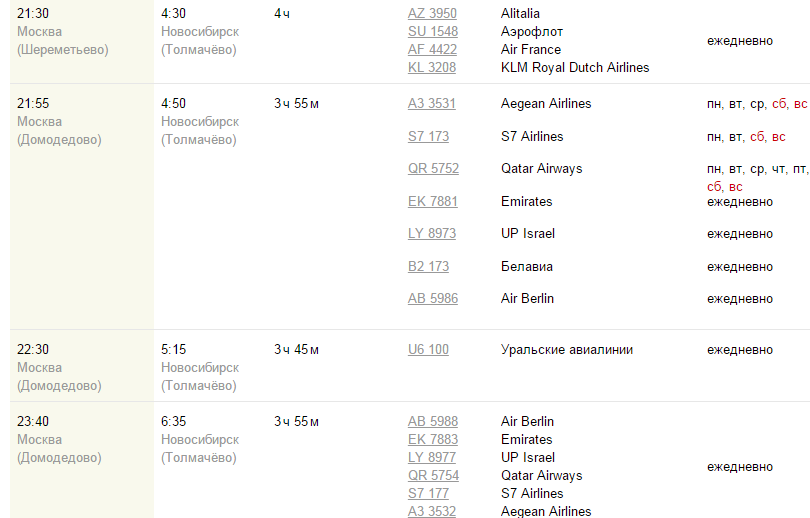Click the 22:30 departure time cell
The width and height of the screenshot is (810, 518).
point(33,350)
